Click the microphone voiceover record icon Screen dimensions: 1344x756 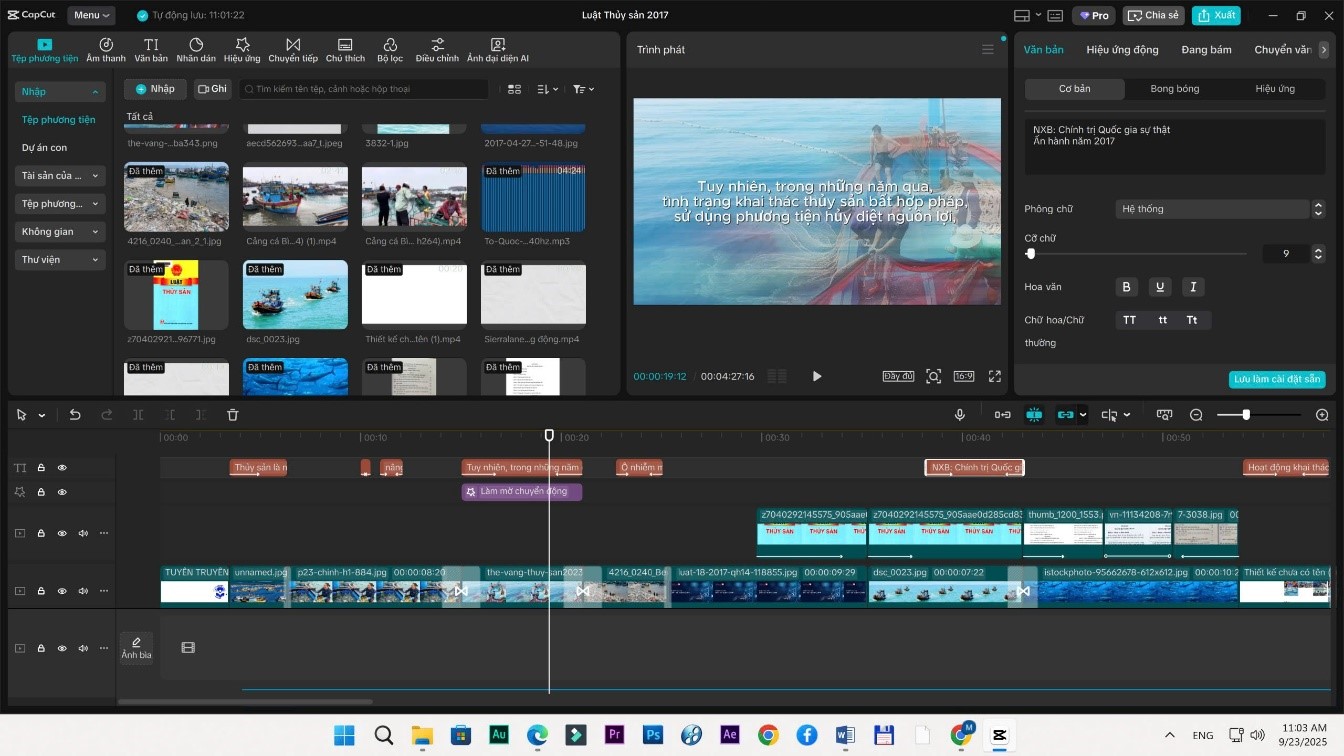pyautogui.click(x=960, y=415)
